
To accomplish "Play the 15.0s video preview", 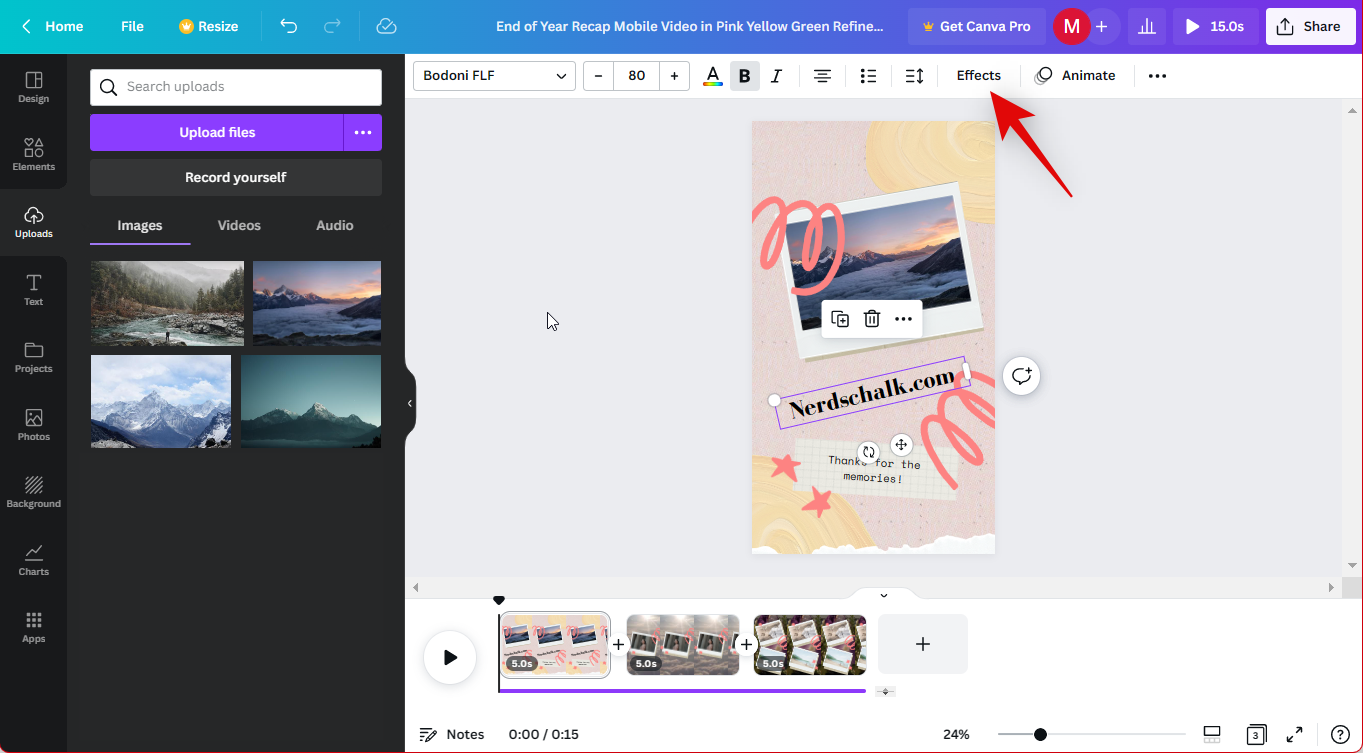I will pos(1215,27).
